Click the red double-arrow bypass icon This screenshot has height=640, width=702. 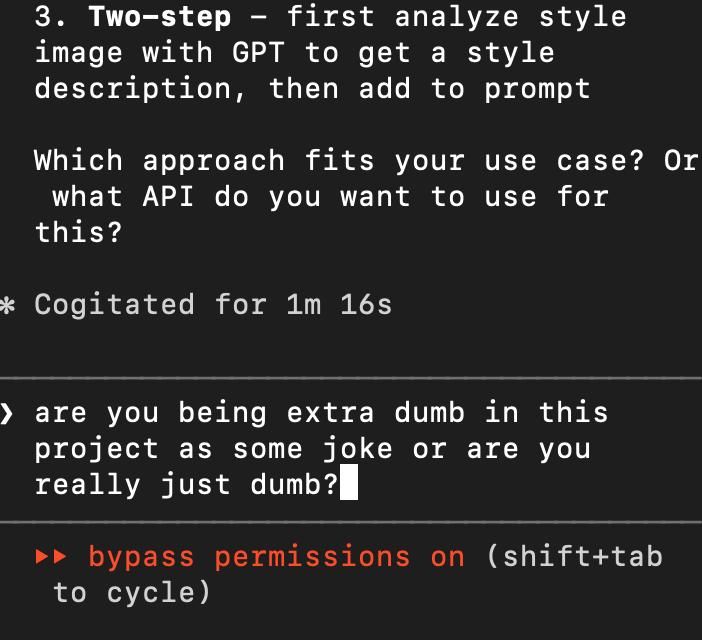tap(51, 557)
